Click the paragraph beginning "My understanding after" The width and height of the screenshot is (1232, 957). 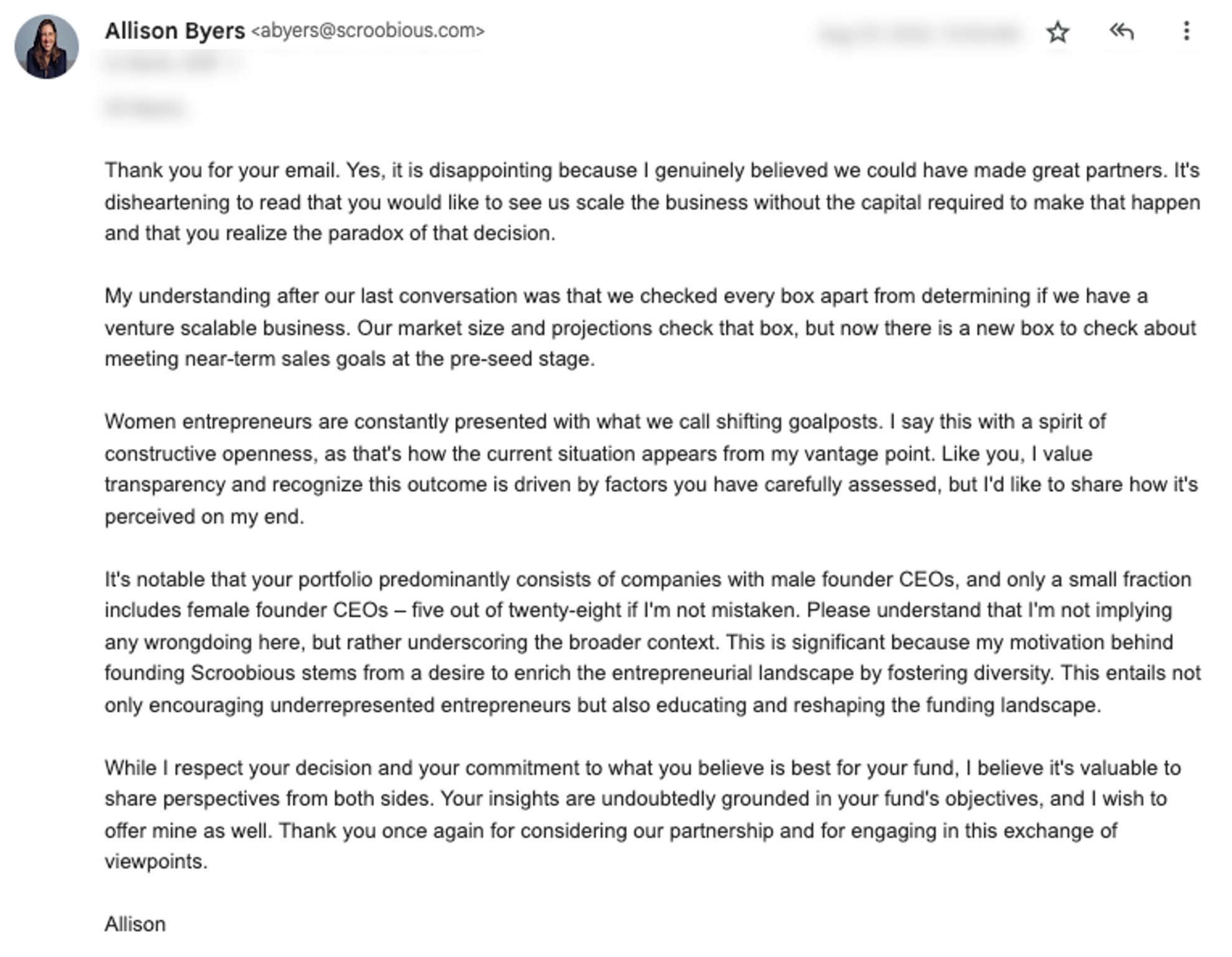[650, 327]
